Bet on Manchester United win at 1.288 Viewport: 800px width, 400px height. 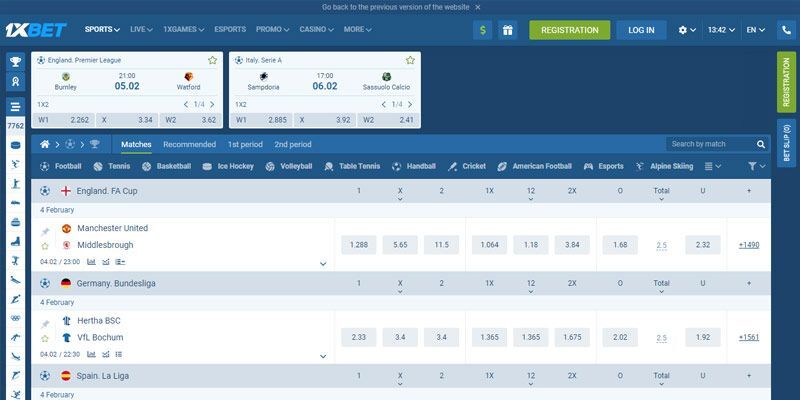pyautogui.click(x=359, y=245)
